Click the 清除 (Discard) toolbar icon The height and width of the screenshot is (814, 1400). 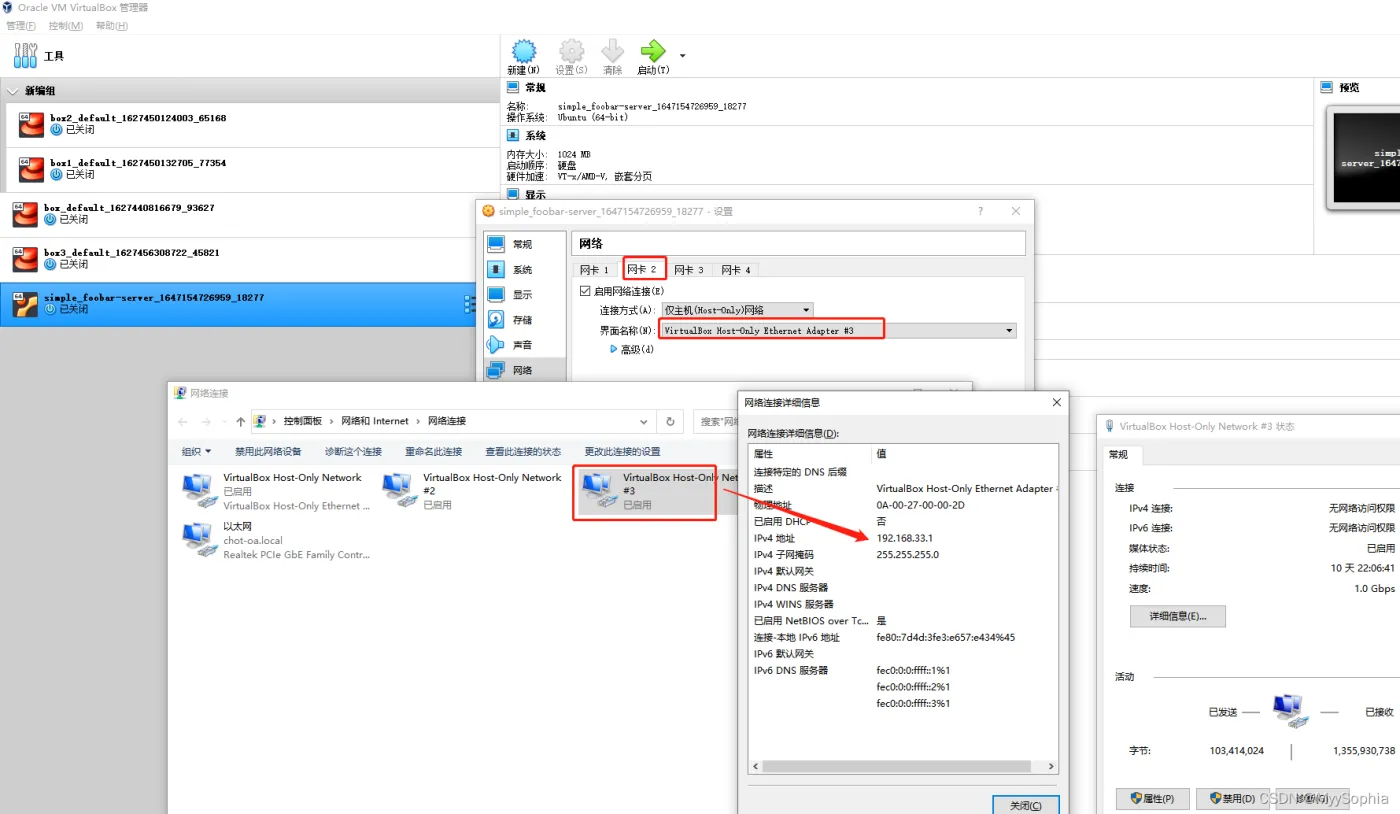point(613,57)
